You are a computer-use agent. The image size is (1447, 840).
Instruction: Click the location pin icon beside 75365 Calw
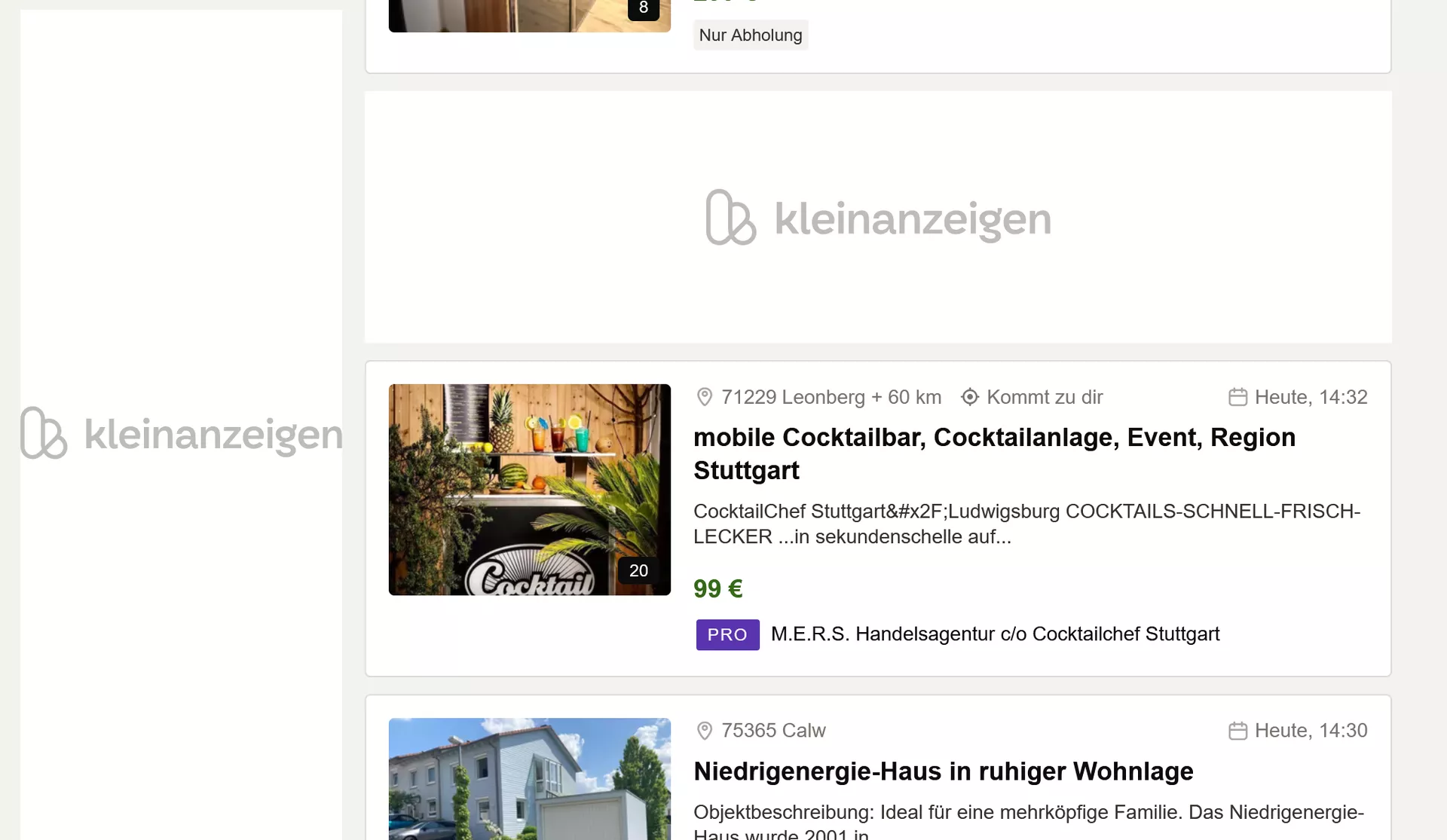tap(704, 731)
